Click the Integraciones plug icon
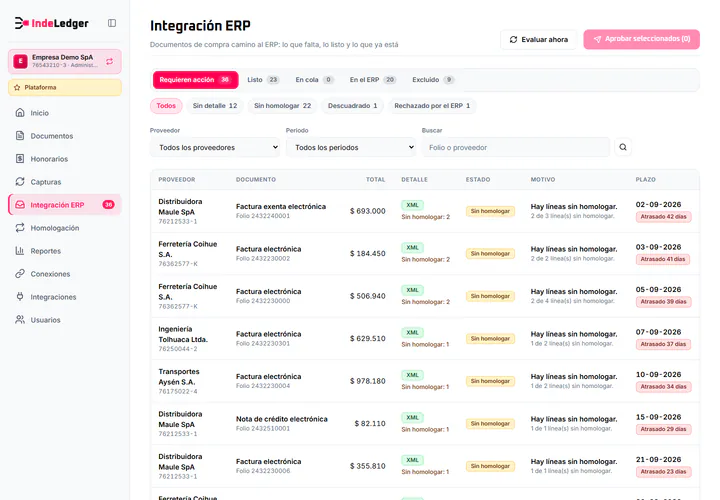 click(20, 297)
